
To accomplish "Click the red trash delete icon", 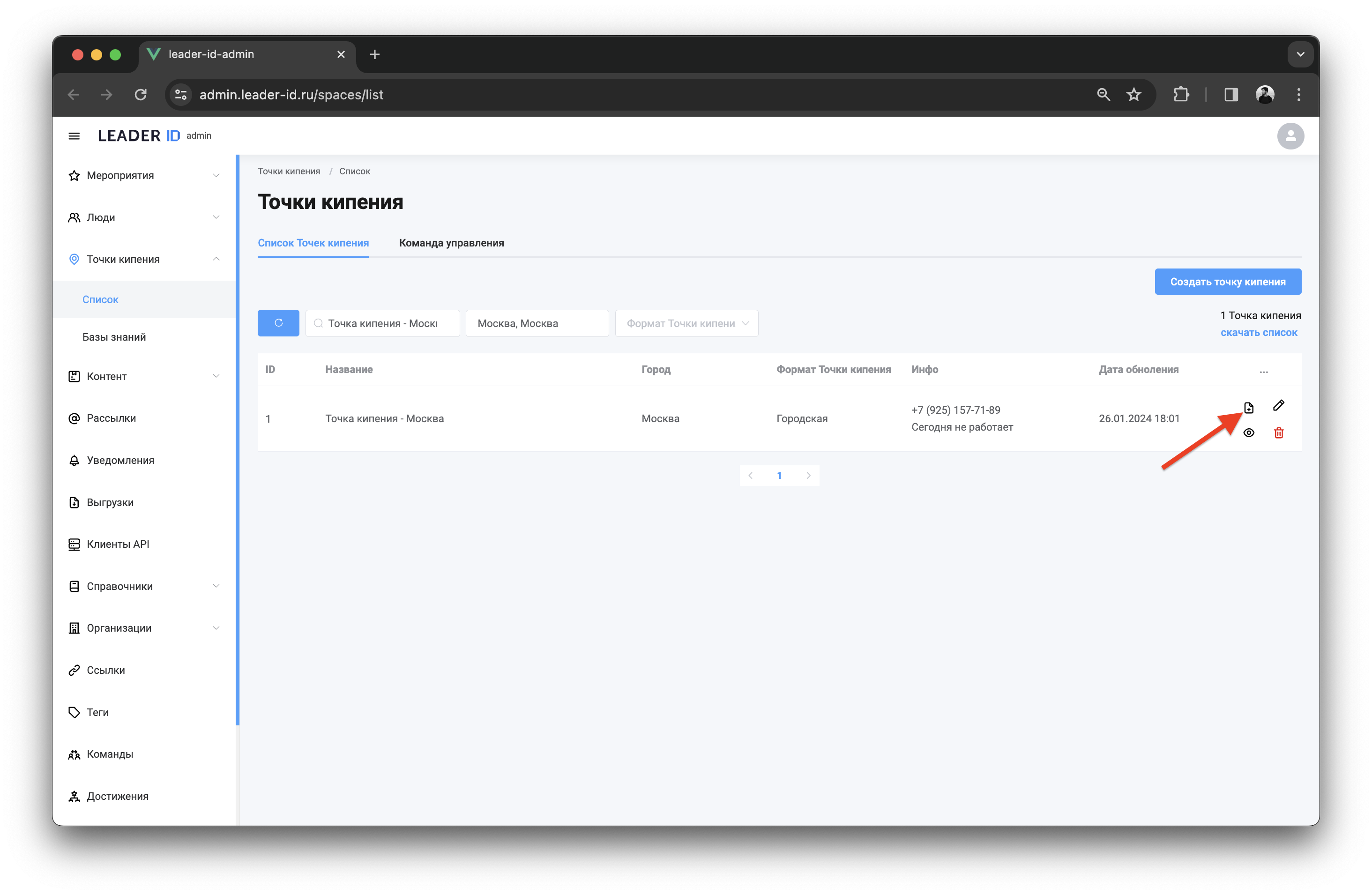I will click(x=1279, y=433).
